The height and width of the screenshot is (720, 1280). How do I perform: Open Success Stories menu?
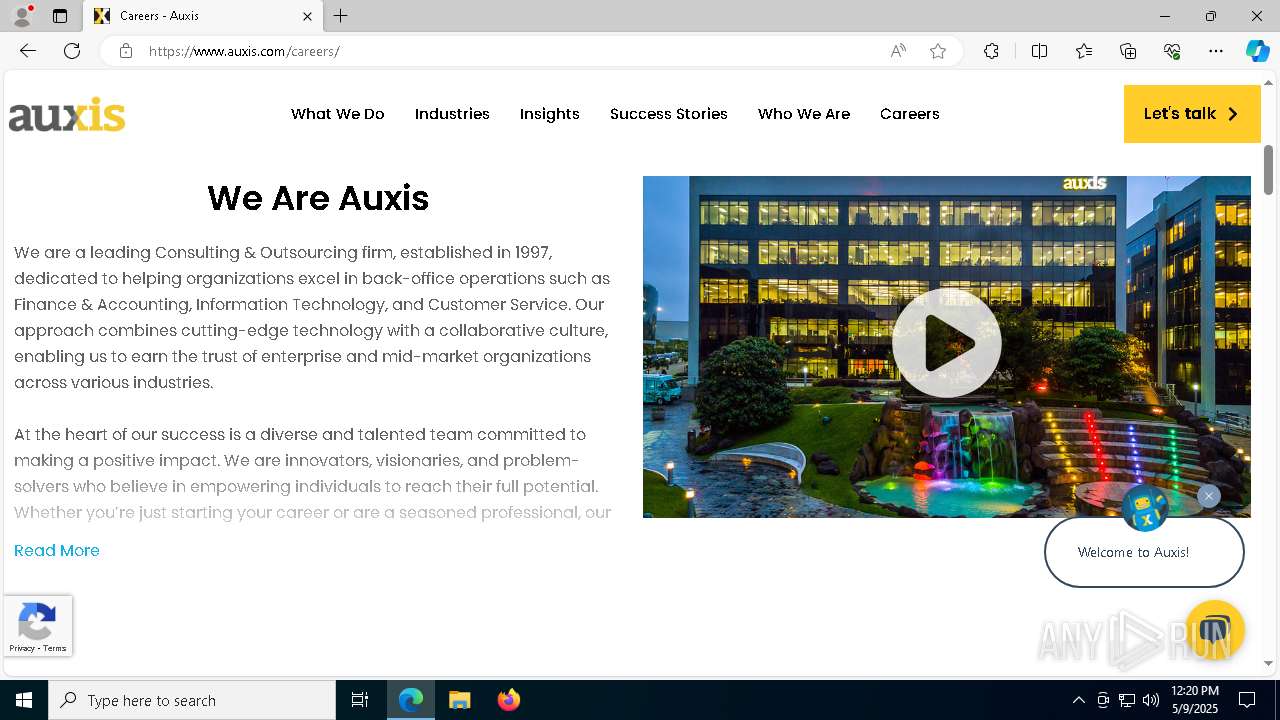point(669,114)
